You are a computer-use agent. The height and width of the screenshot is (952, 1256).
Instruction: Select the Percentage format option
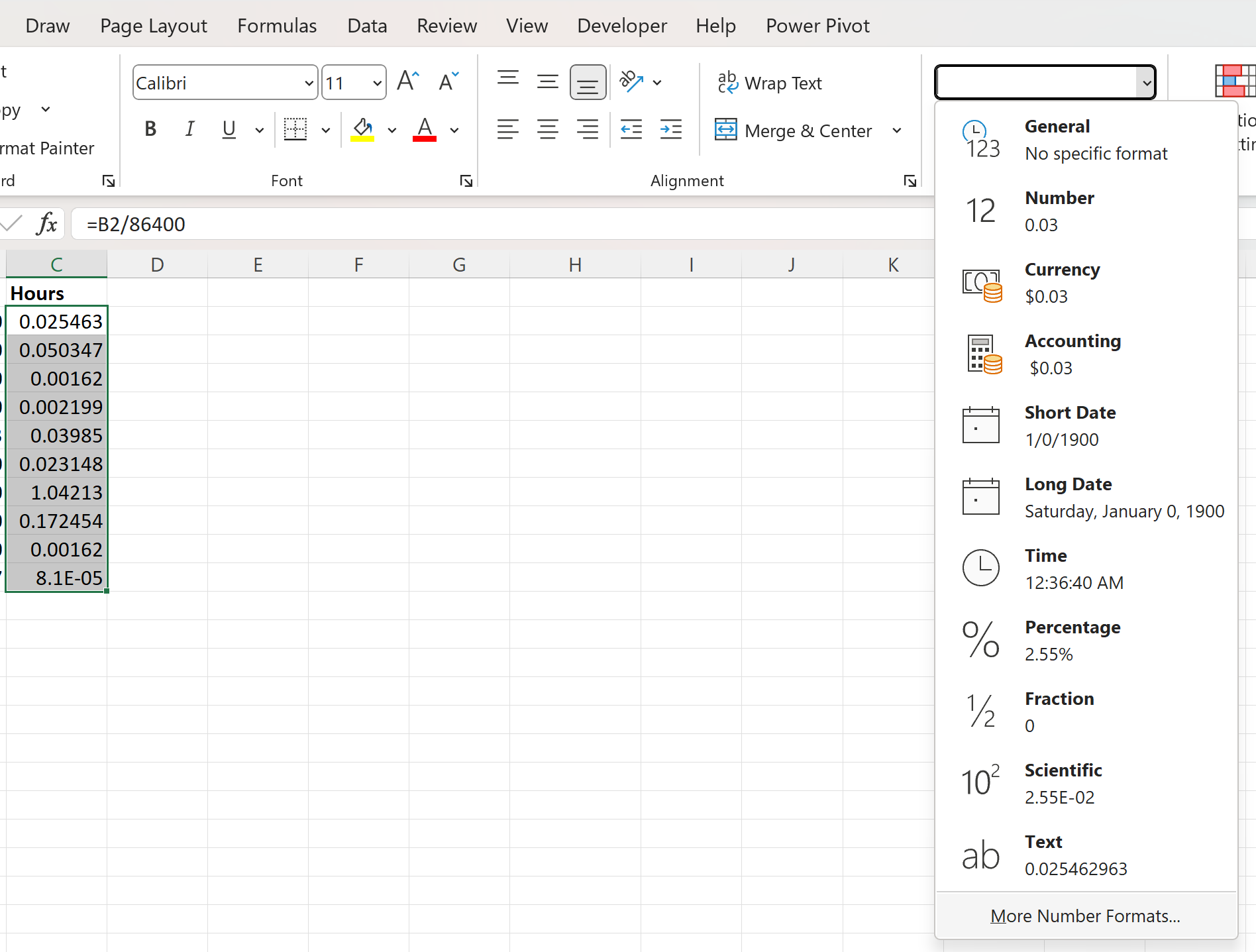pos(1072,639)
